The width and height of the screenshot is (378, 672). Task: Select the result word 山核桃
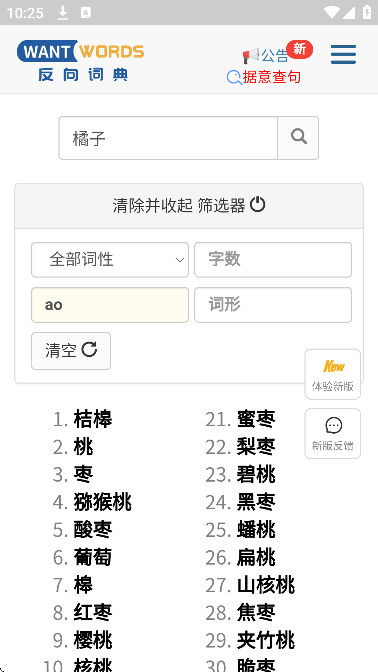(266, 585)
